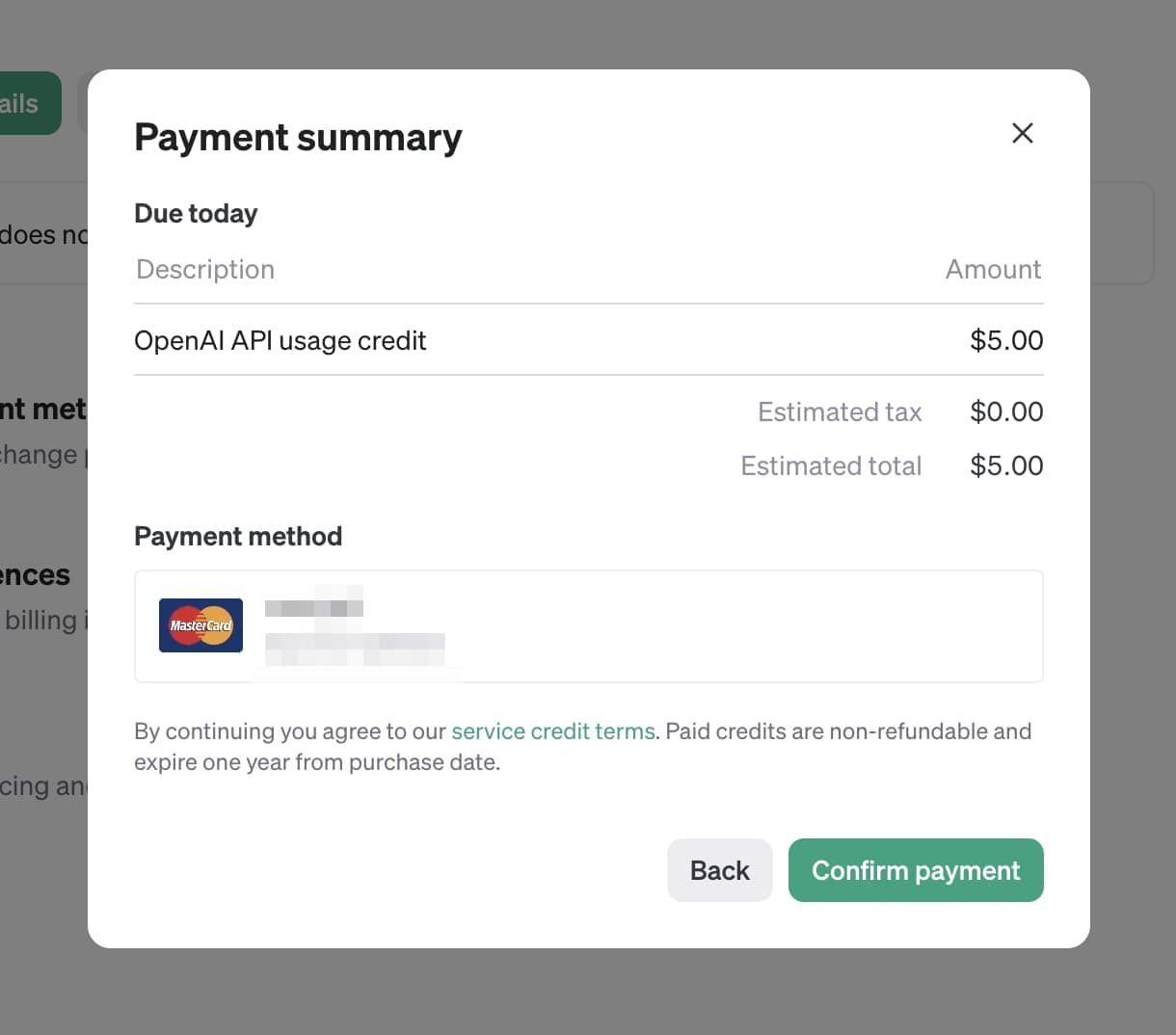Select the OpenAI API usage credit row
The height and width of the screenshot is (1035, 1176).
pos(588,340)
